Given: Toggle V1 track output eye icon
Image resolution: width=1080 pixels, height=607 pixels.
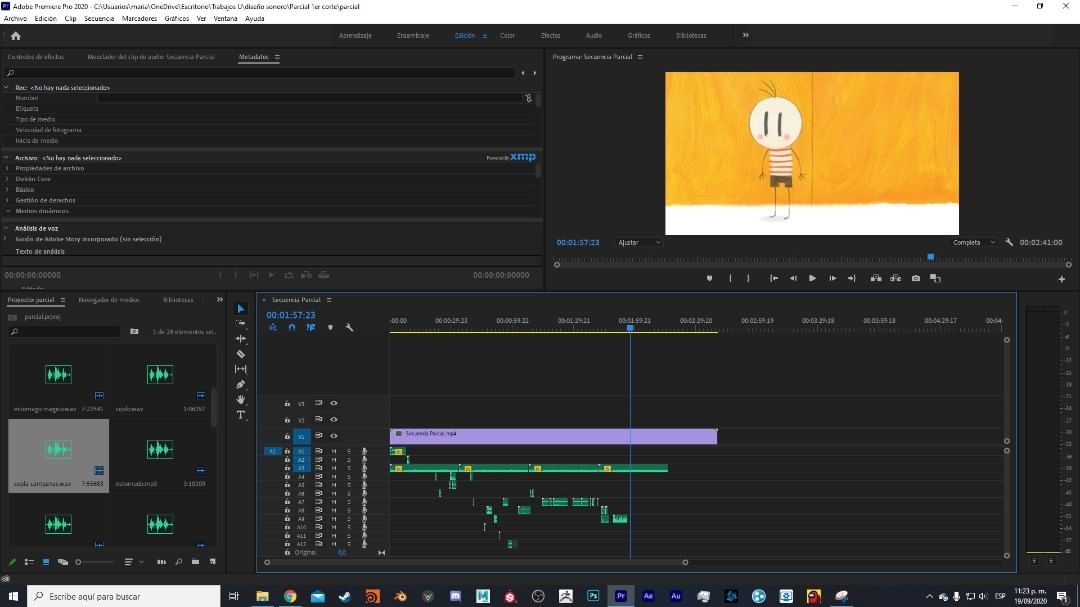Looking at the screenshot, I should [334, 436].
